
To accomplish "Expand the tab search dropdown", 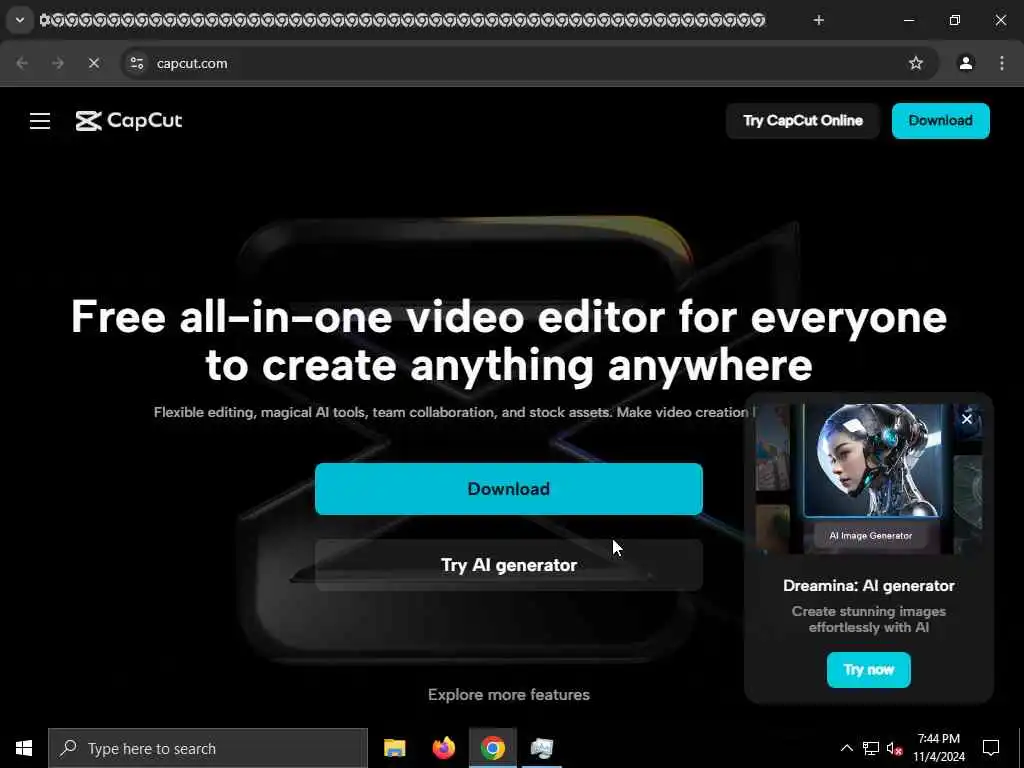I will [20, 20].
